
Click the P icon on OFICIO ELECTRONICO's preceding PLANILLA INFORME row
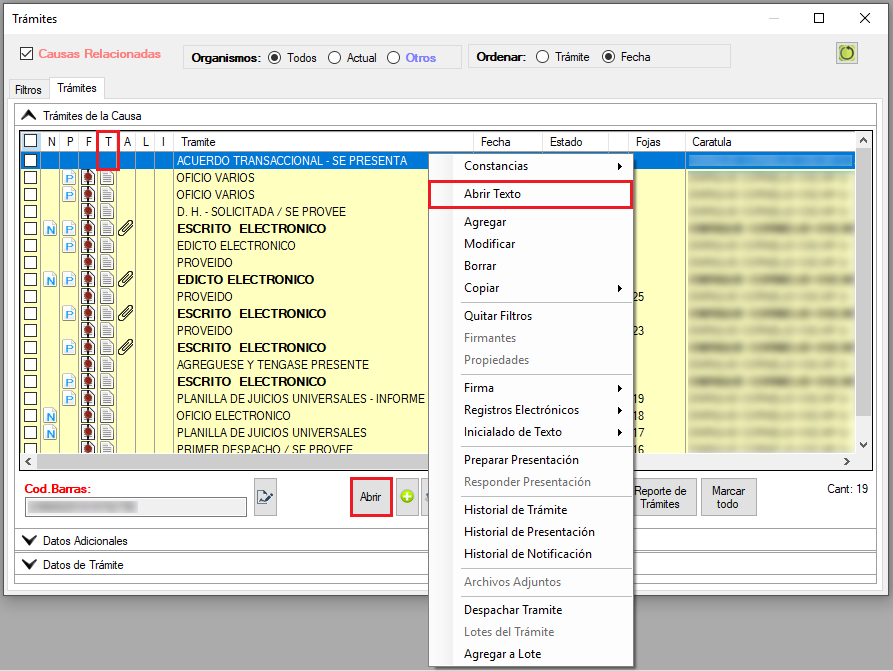click(70, 399)
